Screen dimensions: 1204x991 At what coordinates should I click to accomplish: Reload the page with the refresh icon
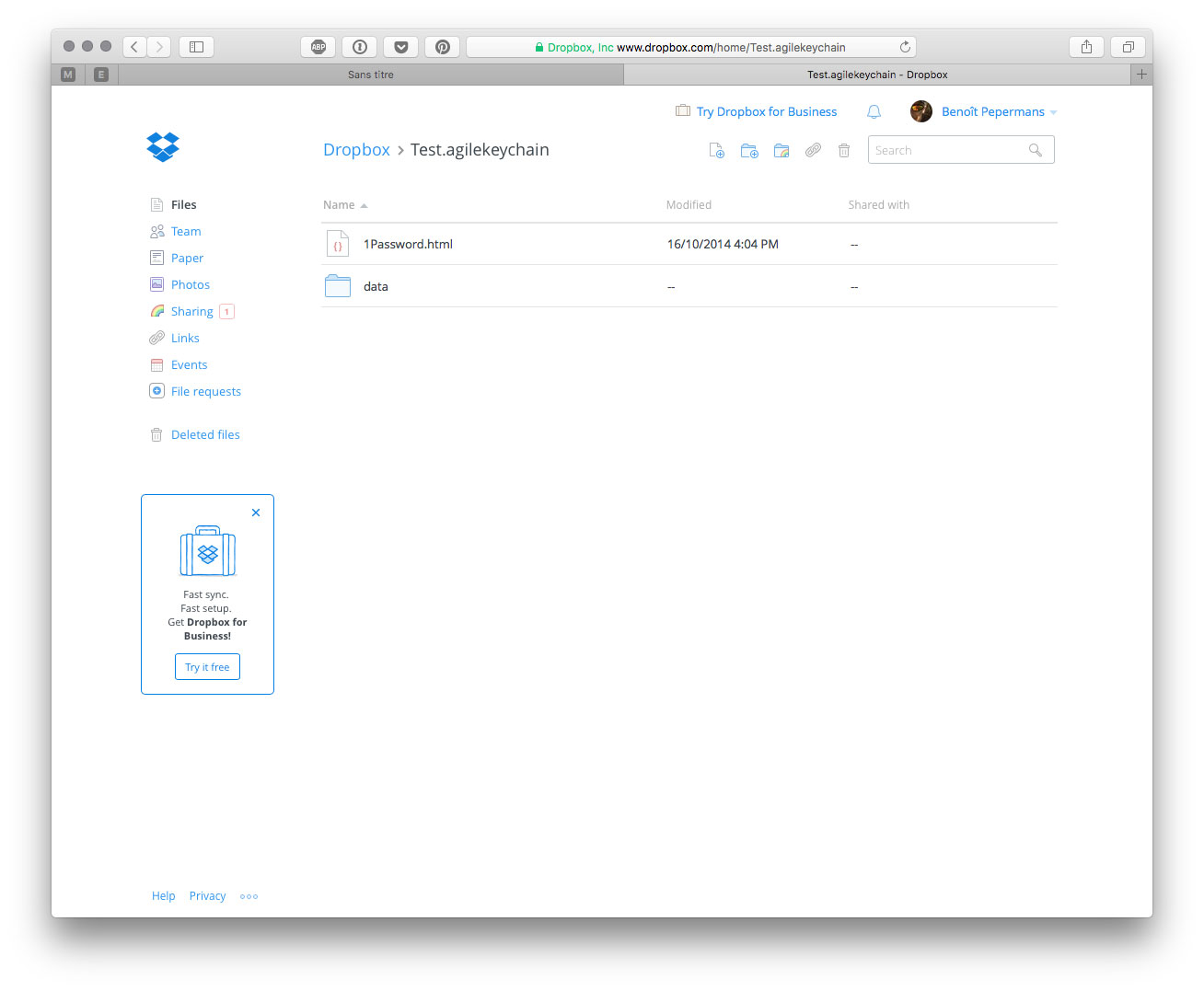(x=905, y=47)
